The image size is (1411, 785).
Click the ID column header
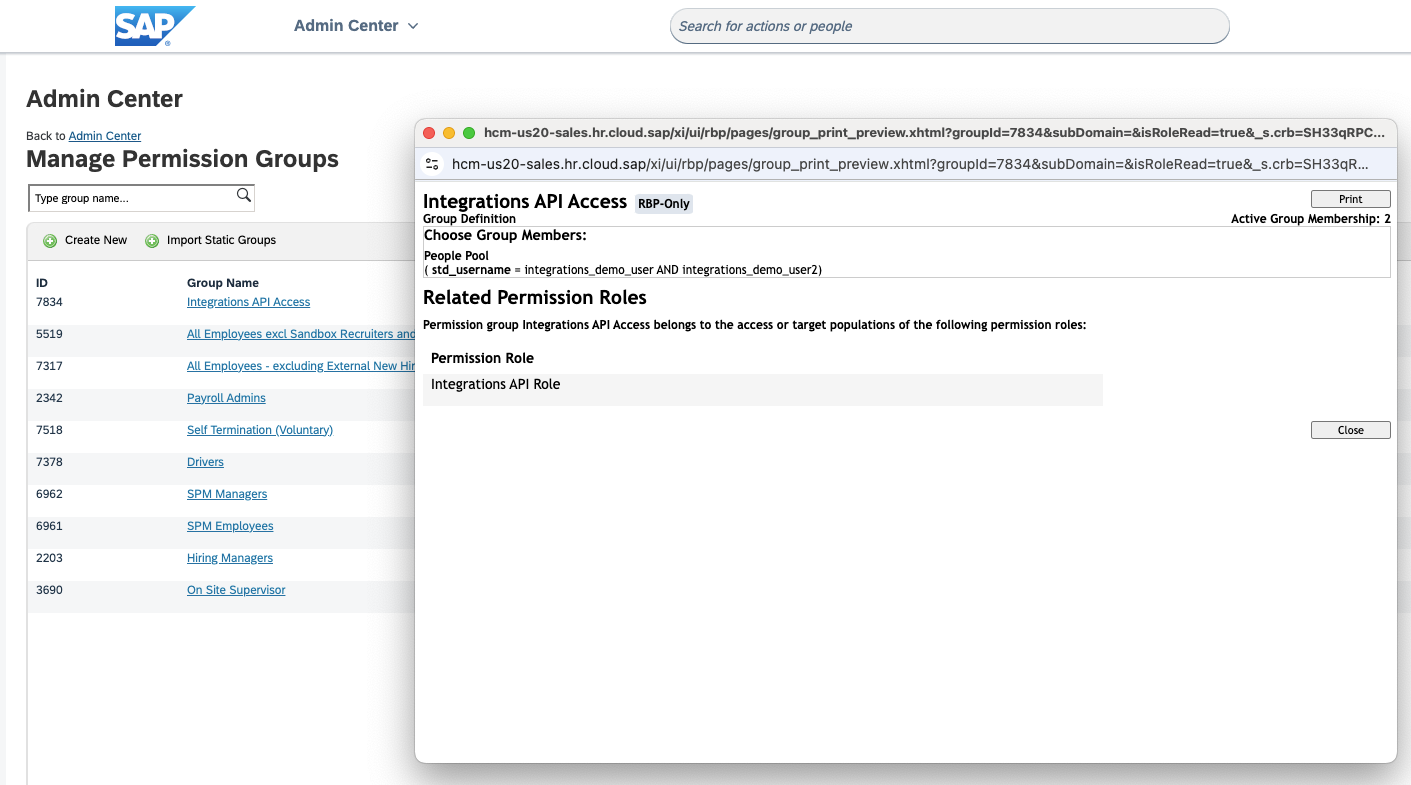click(x=42, y=283)
